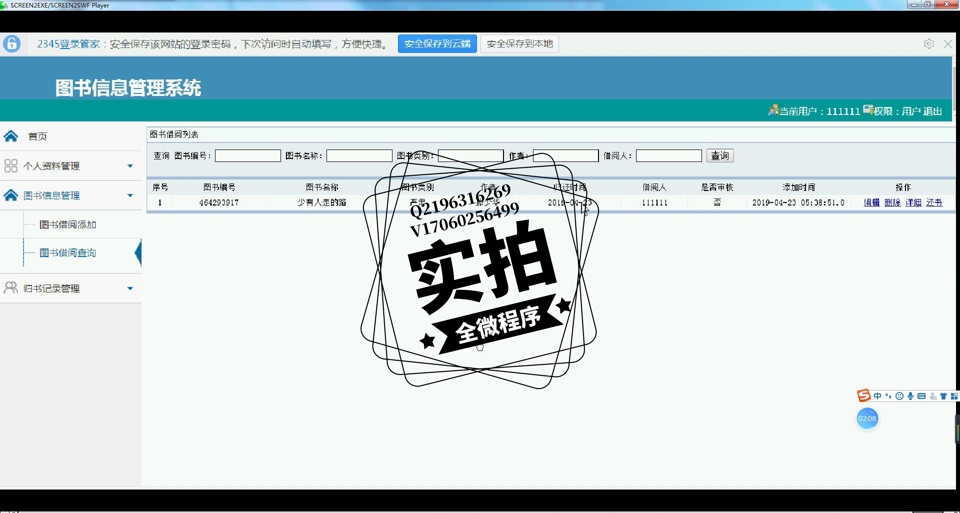Select the 图书借阅查询 submenu item
The image size is (960, 513).
tap(68, 253)
